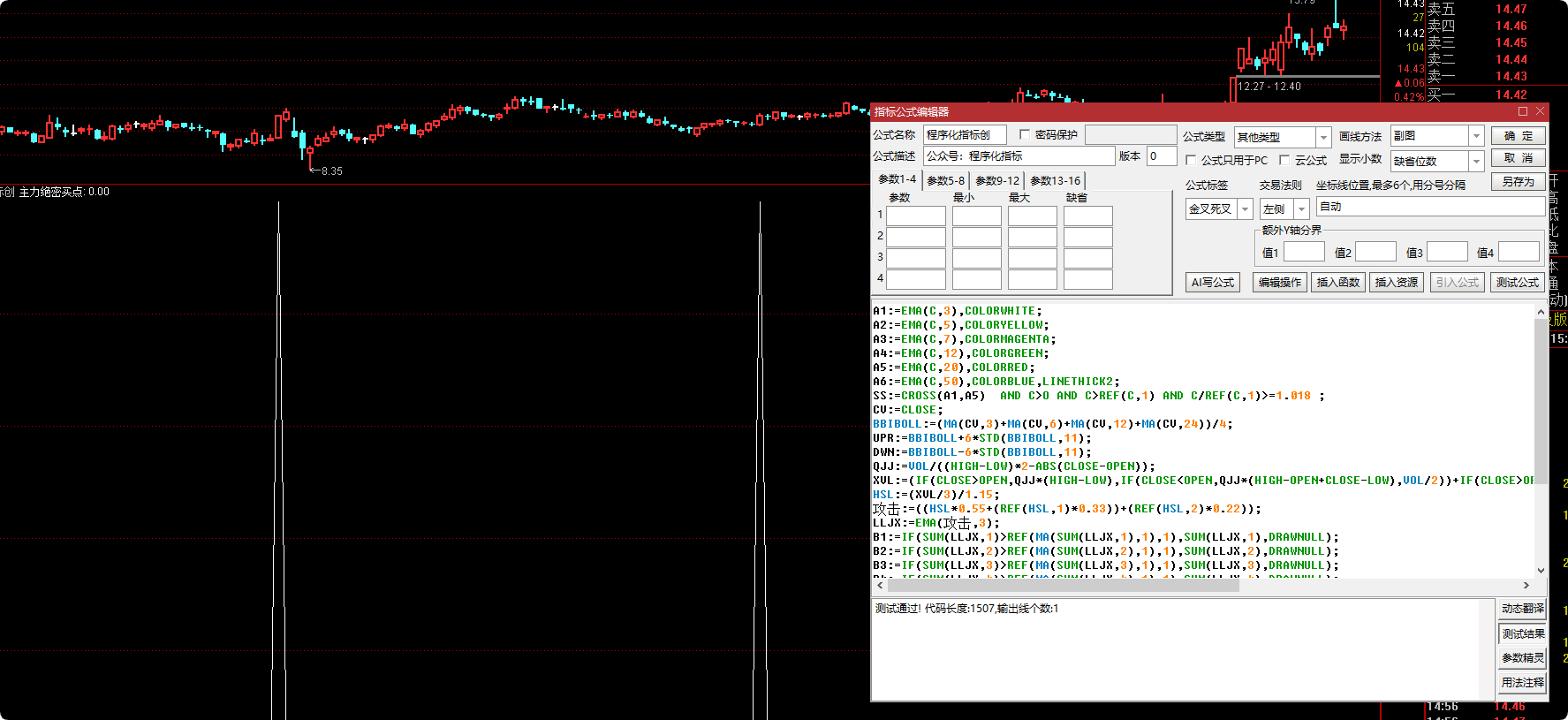1568x720 pixels.
Task: Switch to the 参数5-8 tab
Action: click(945, 181)
